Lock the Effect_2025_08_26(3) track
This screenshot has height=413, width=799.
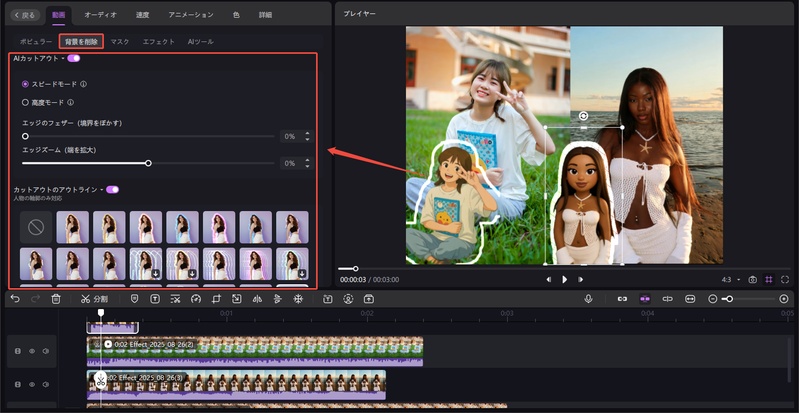click(18, 384)
